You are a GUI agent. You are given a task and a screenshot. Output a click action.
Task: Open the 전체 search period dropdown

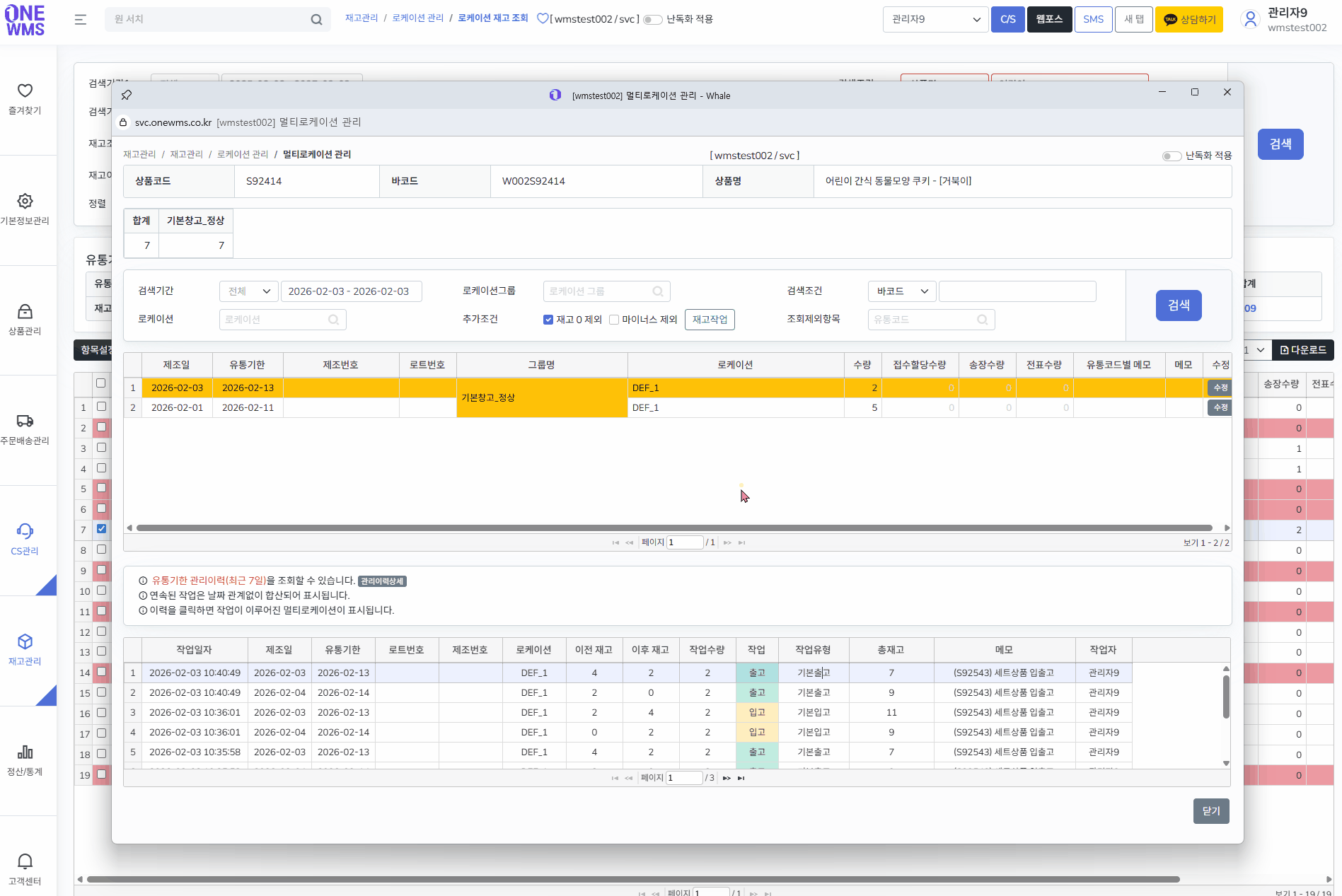tap(249, 291)
